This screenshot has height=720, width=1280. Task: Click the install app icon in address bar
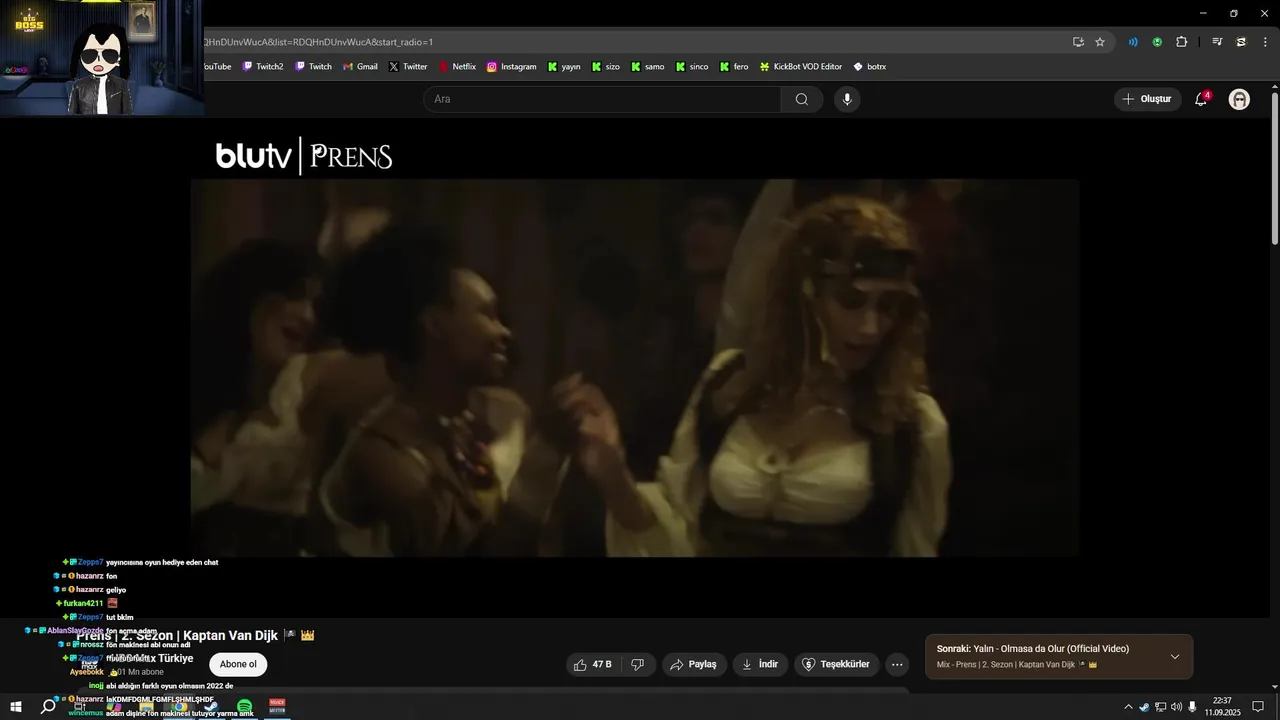(x=1078, y=42)
